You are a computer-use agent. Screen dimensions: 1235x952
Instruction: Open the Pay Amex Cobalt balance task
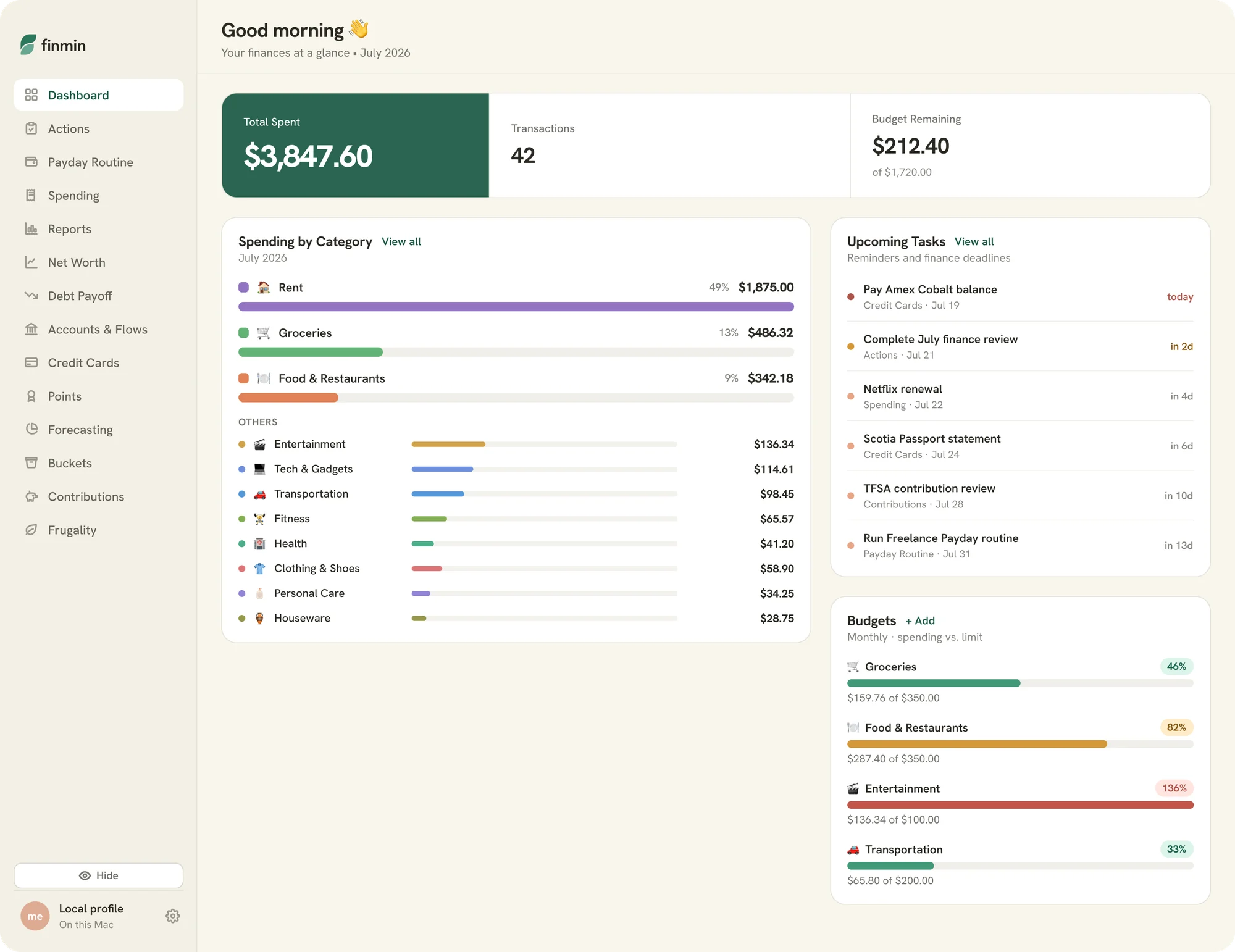1020,296
